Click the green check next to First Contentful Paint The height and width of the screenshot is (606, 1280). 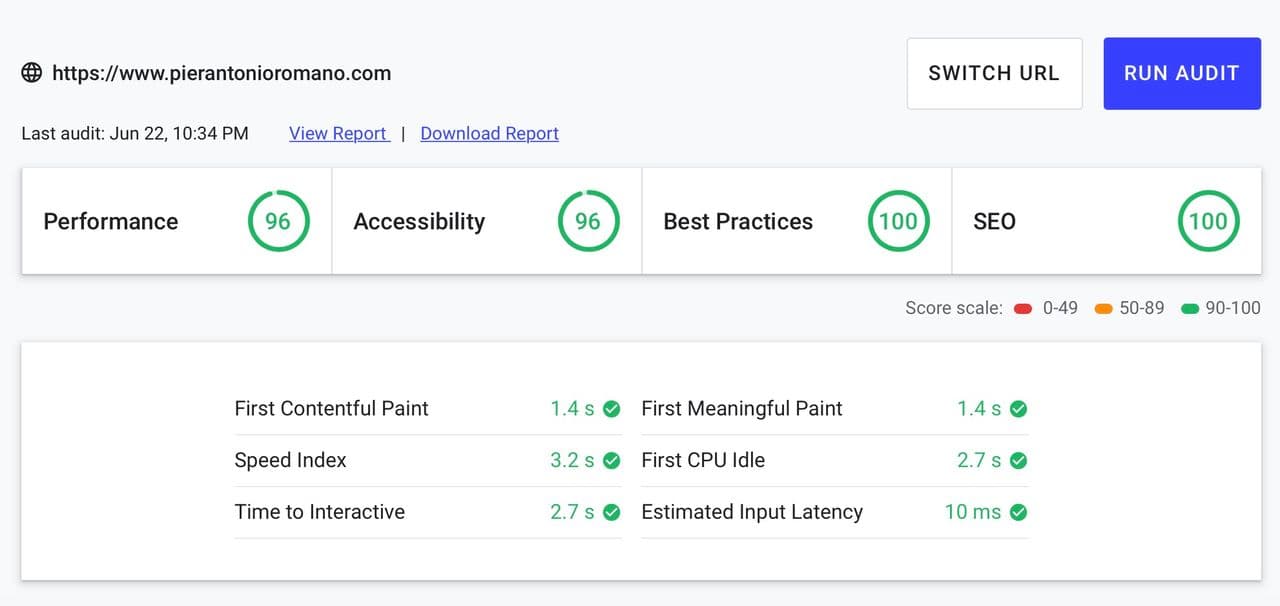tap(612, 409)
